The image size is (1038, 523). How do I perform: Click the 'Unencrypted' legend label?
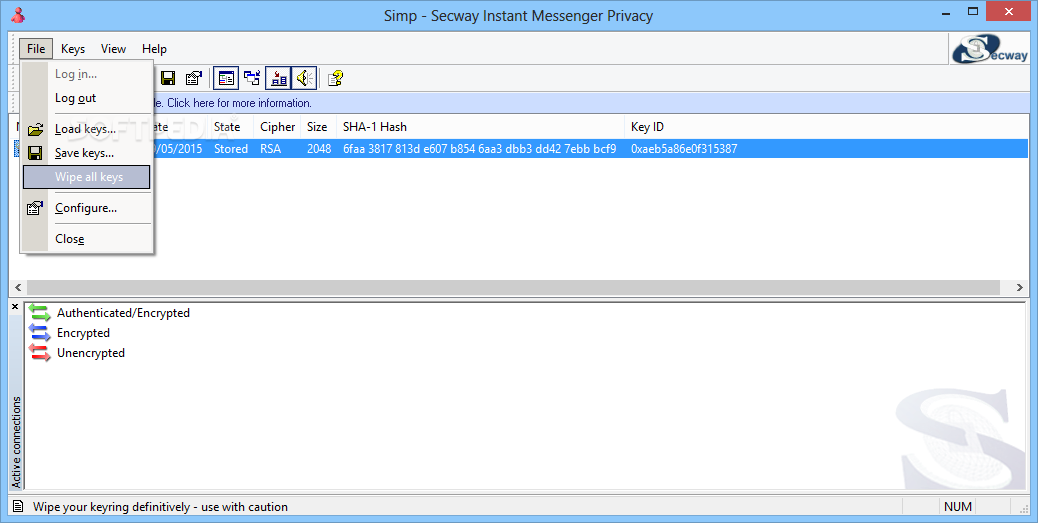pyautogui.click(x=91, y=353)
